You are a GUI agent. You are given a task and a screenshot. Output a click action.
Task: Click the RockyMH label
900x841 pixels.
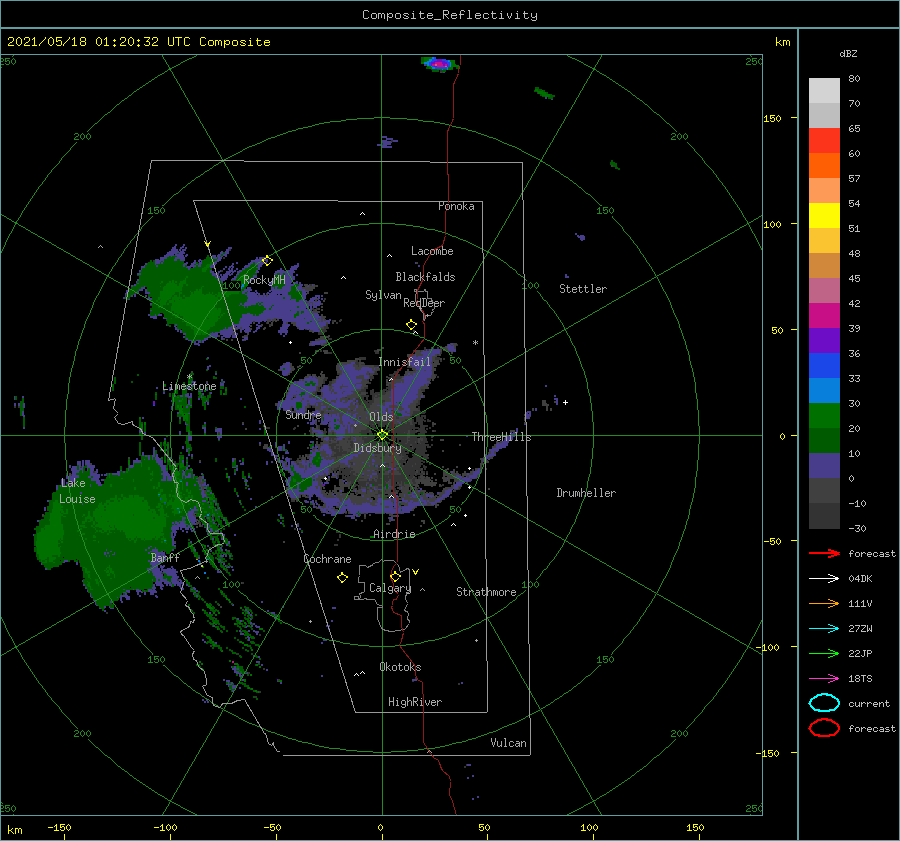point(264,280)
